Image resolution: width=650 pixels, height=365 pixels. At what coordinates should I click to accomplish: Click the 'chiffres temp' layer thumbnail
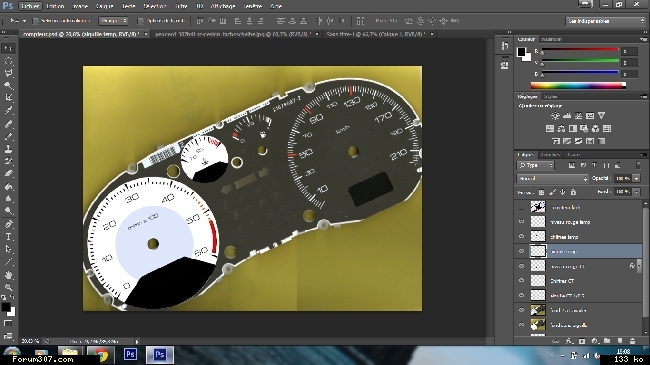click(538, 236)
